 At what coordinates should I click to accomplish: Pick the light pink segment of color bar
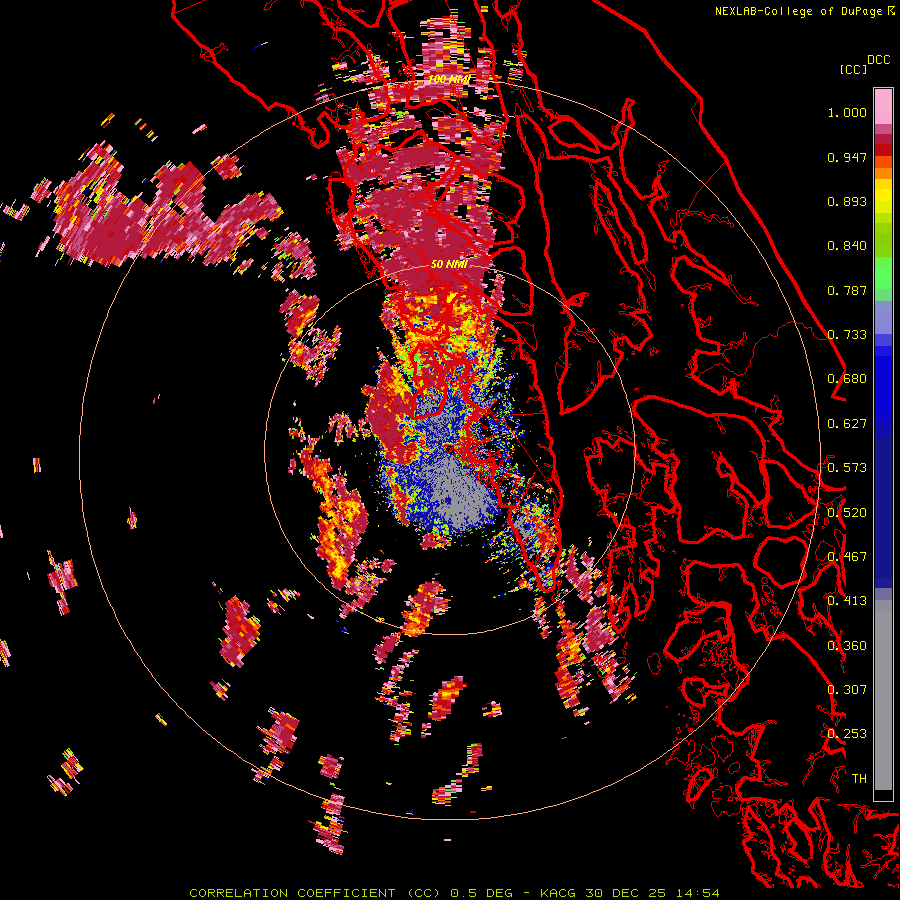(883, 106)
